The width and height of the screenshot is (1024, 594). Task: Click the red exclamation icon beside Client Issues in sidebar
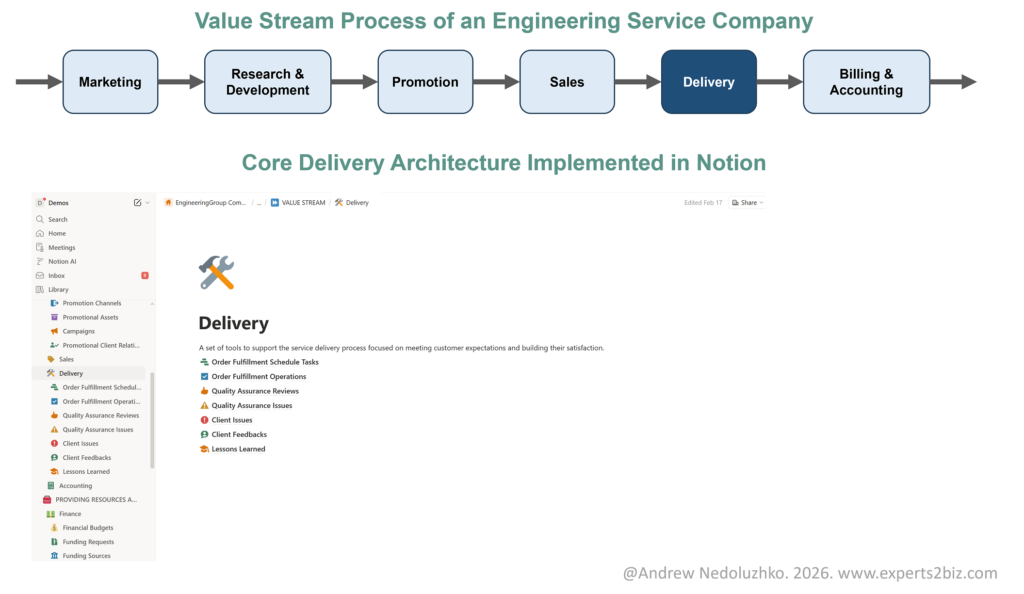[x=54, y=443]
